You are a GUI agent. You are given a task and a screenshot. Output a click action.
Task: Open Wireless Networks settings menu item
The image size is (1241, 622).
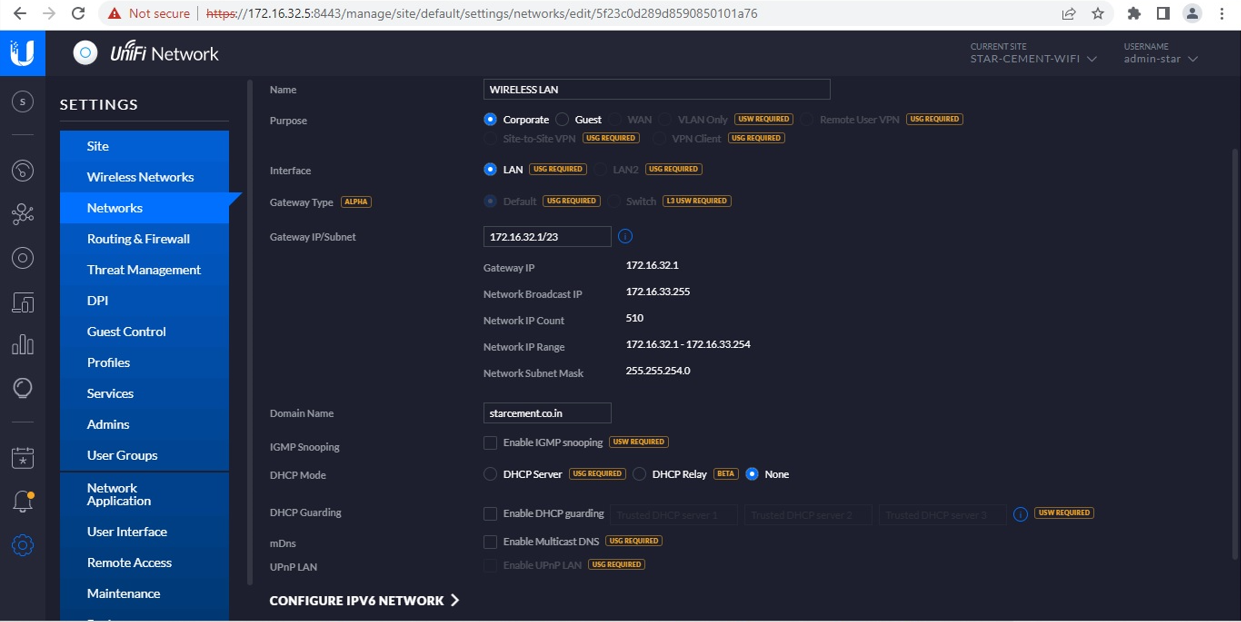pos(140,177)
